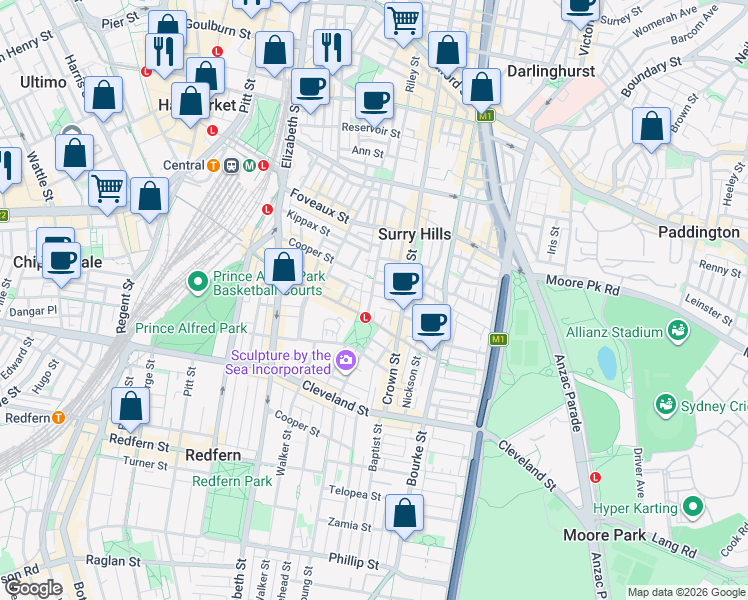Viewport: 748px width, 600px height.
Task: Select the Hyper Karting label text
Action: [635, 508]
